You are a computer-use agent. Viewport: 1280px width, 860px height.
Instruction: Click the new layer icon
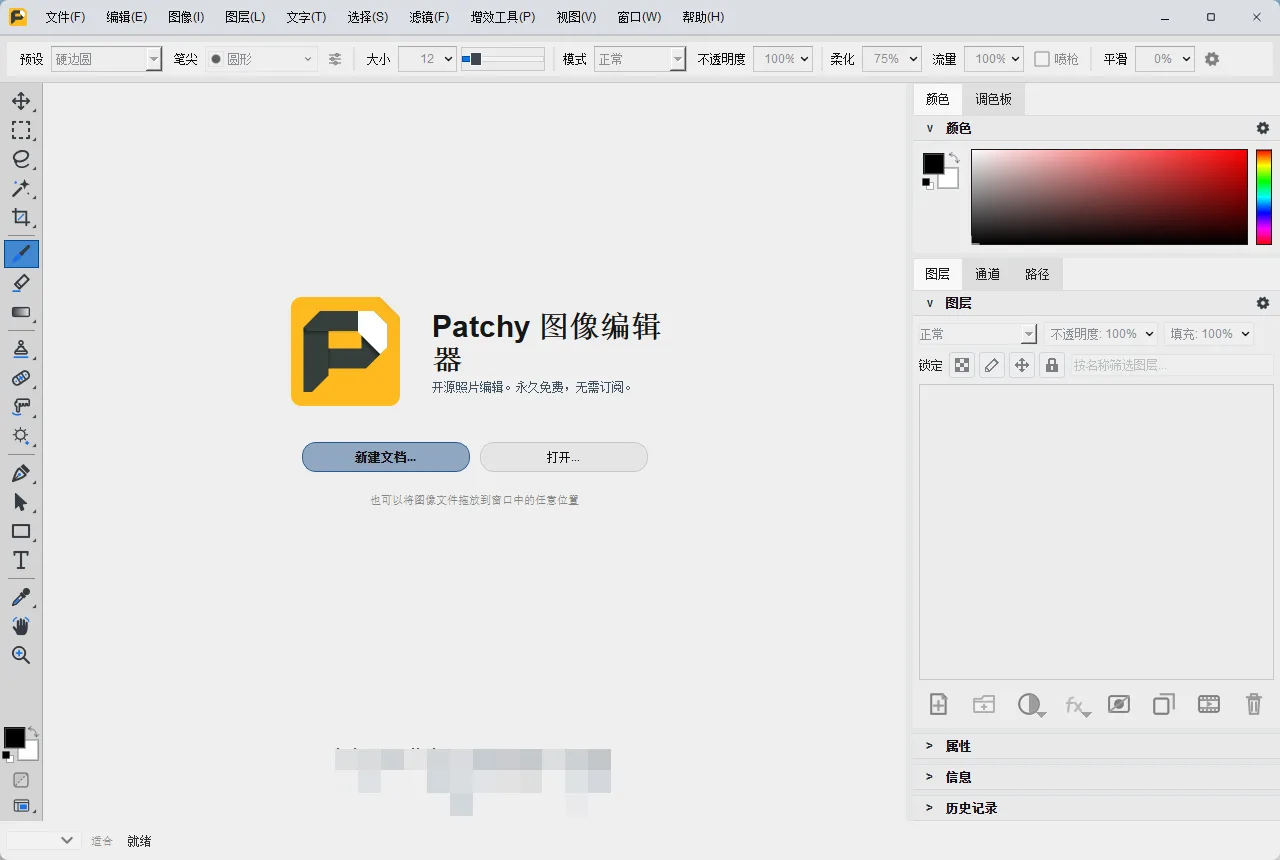point(938,704)
